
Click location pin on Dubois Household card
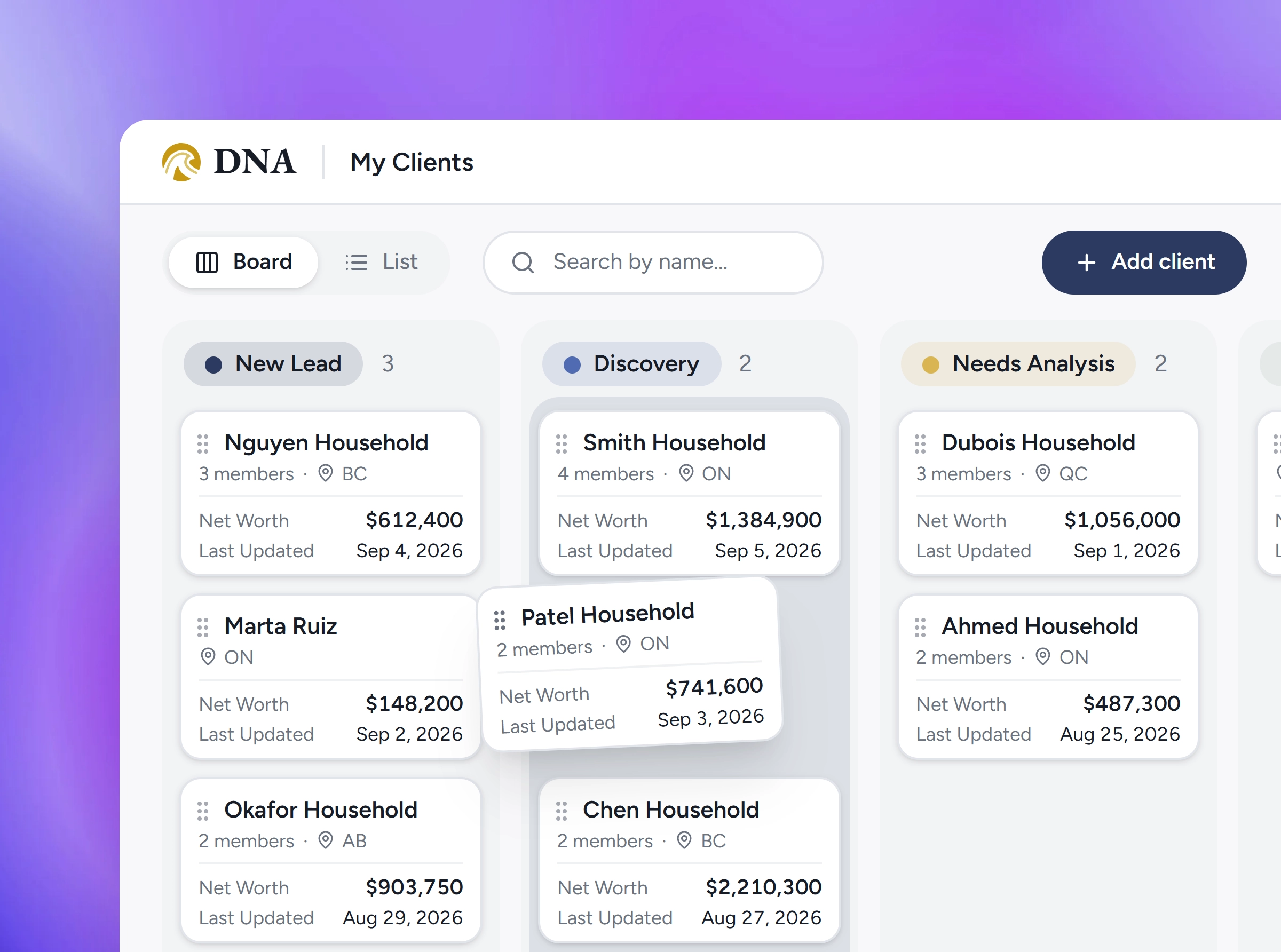coord(1043,473)
